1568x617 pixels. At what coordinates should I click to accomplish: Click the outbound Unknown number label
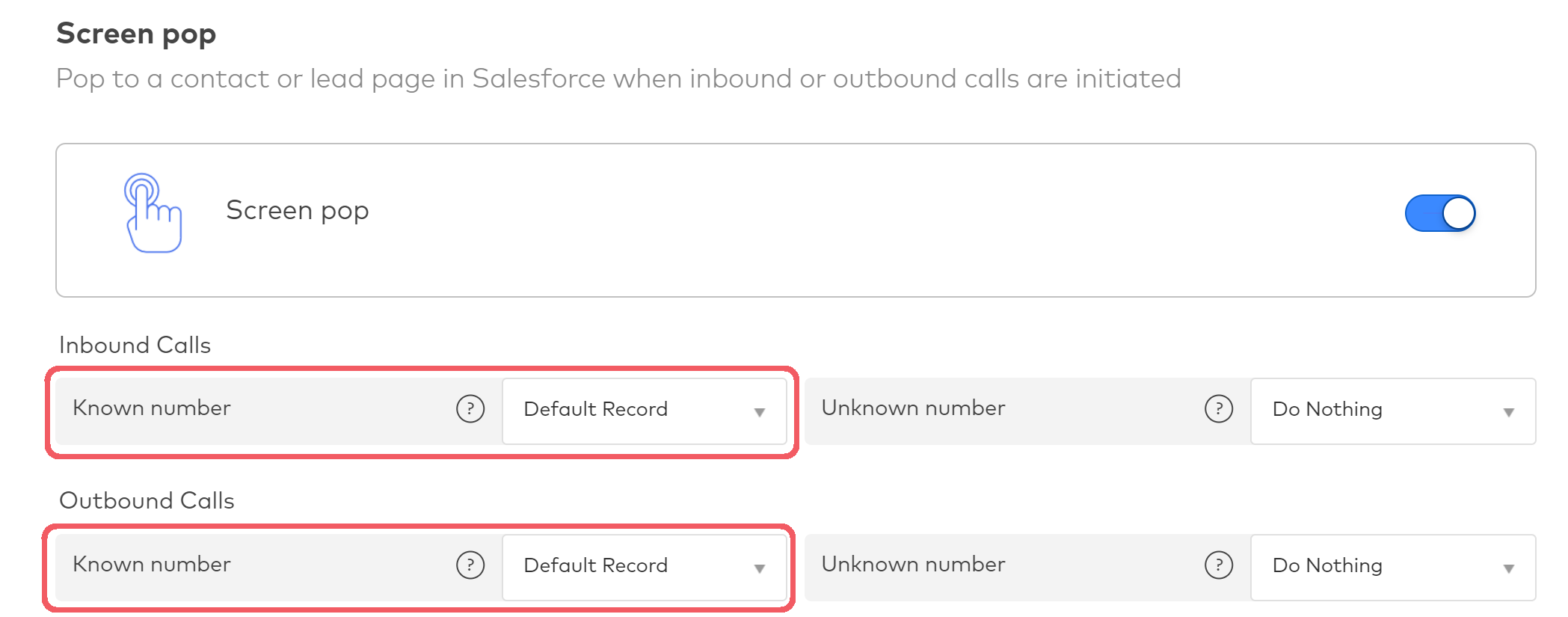point(913,565)
